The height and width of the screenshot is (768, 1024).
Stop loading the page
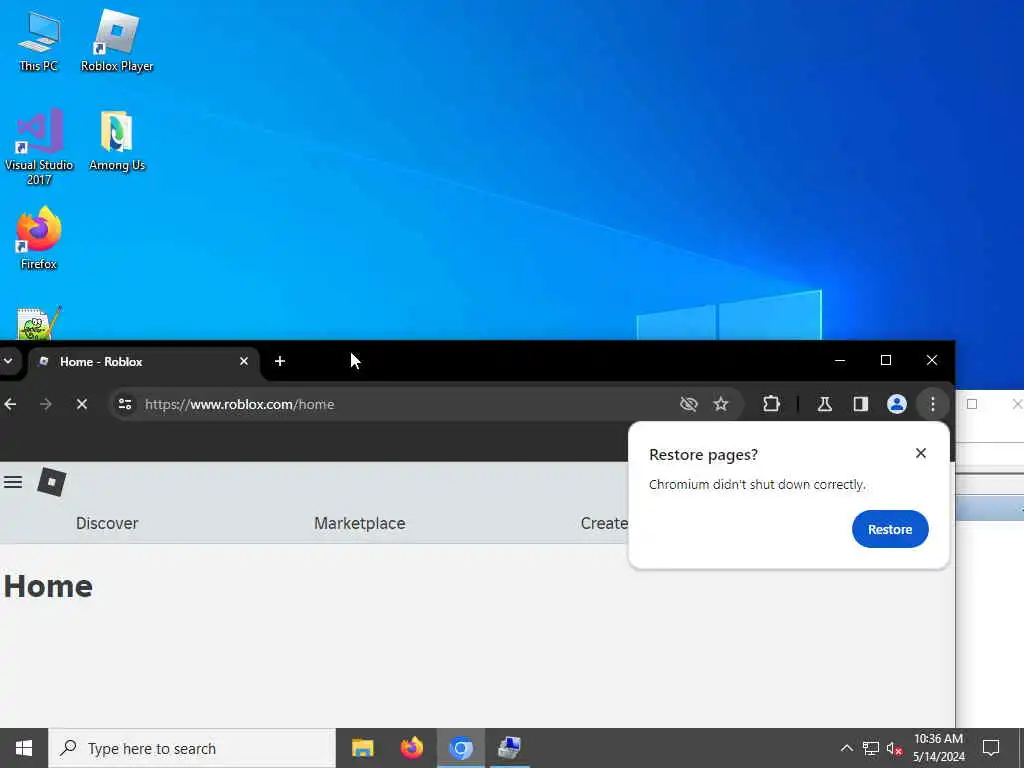point(82,404)
